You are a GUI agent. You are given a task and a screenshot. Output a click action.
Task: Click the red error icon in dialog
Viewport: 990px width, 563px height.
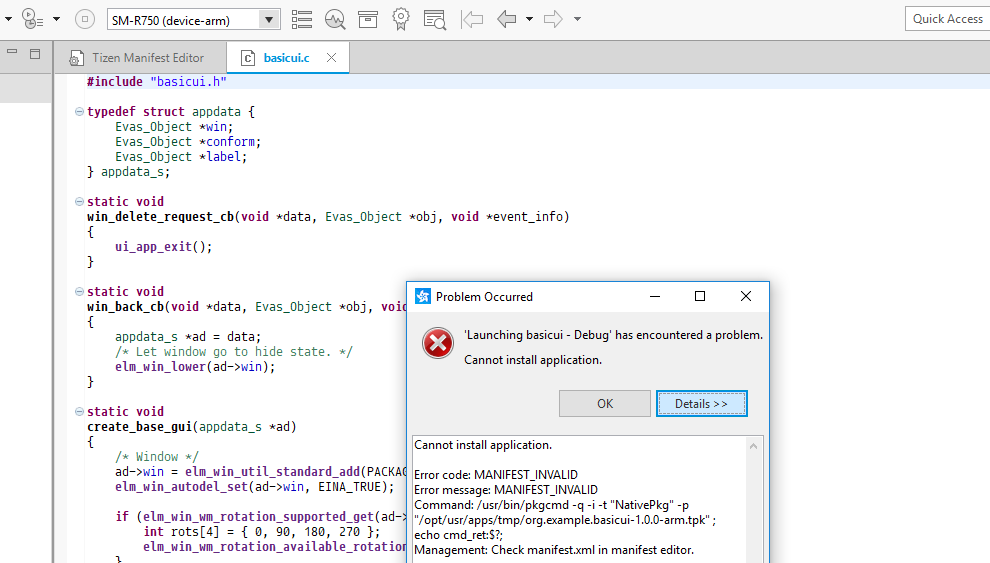(x=437, y=344)
